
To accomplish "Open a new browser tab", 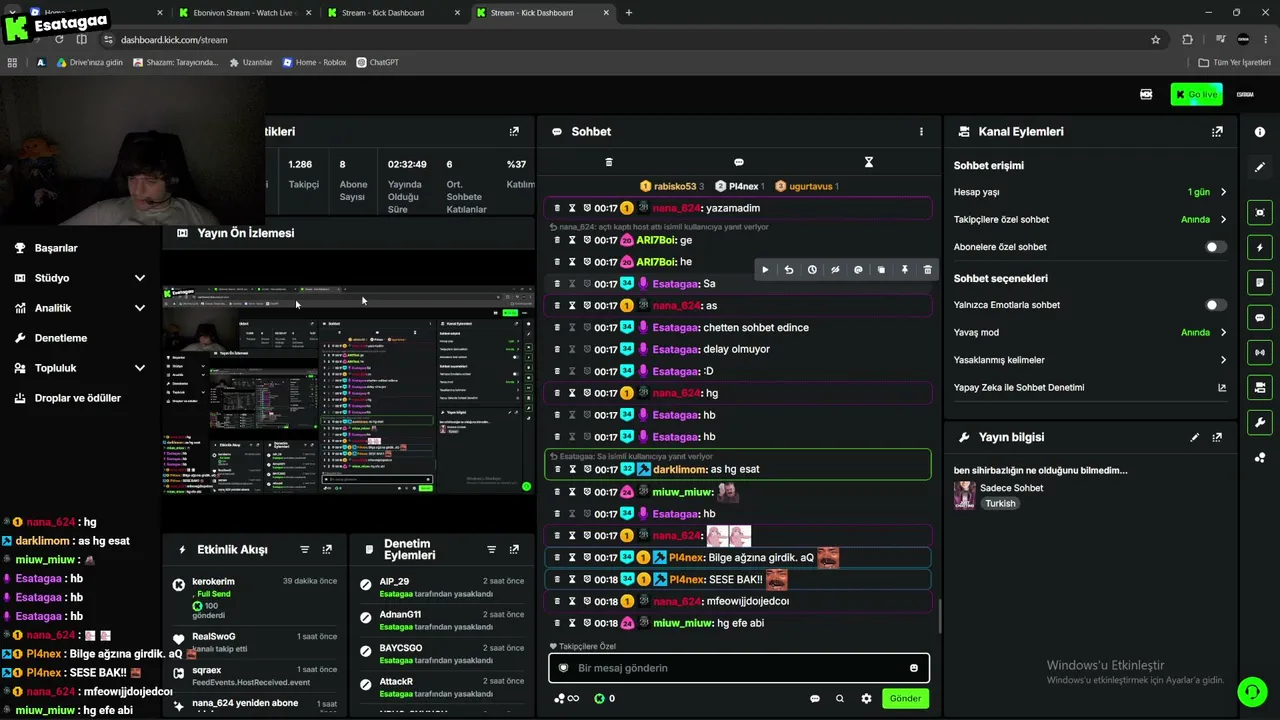I will coord(628,13).
